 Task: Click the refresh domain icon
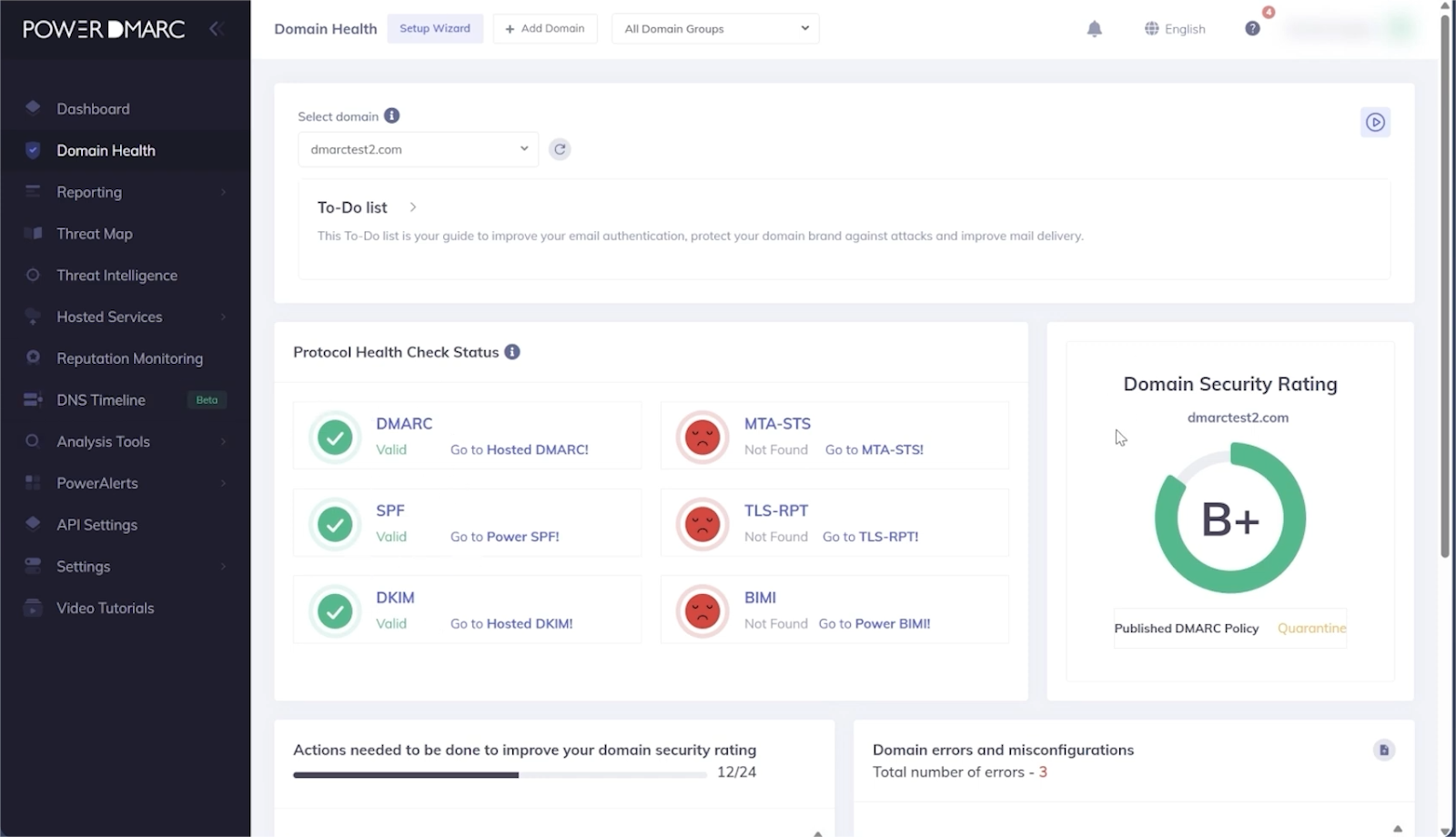[560, 149]
